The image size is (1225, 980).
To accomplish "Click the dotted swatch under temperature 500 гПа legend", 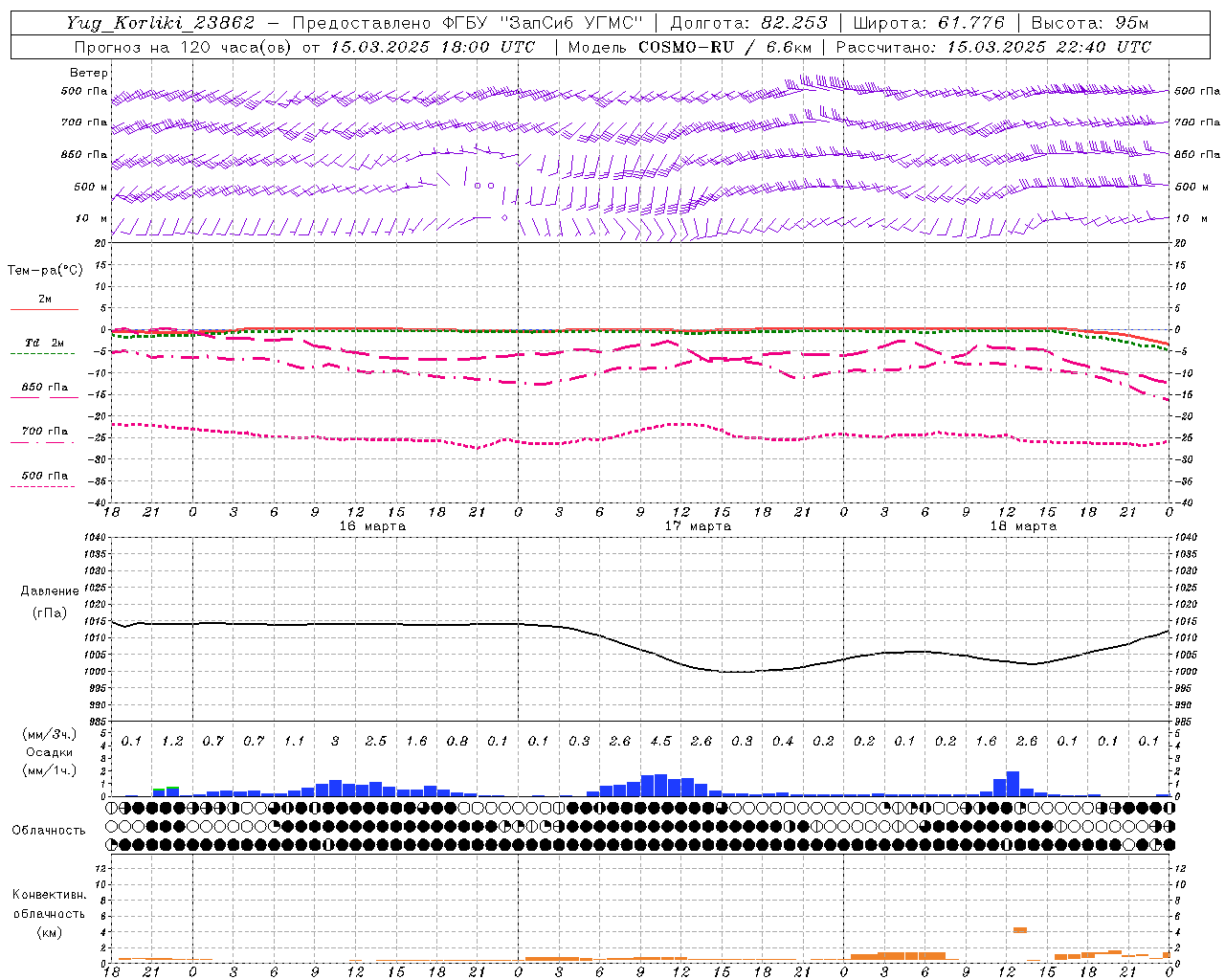I will [42, 486].
